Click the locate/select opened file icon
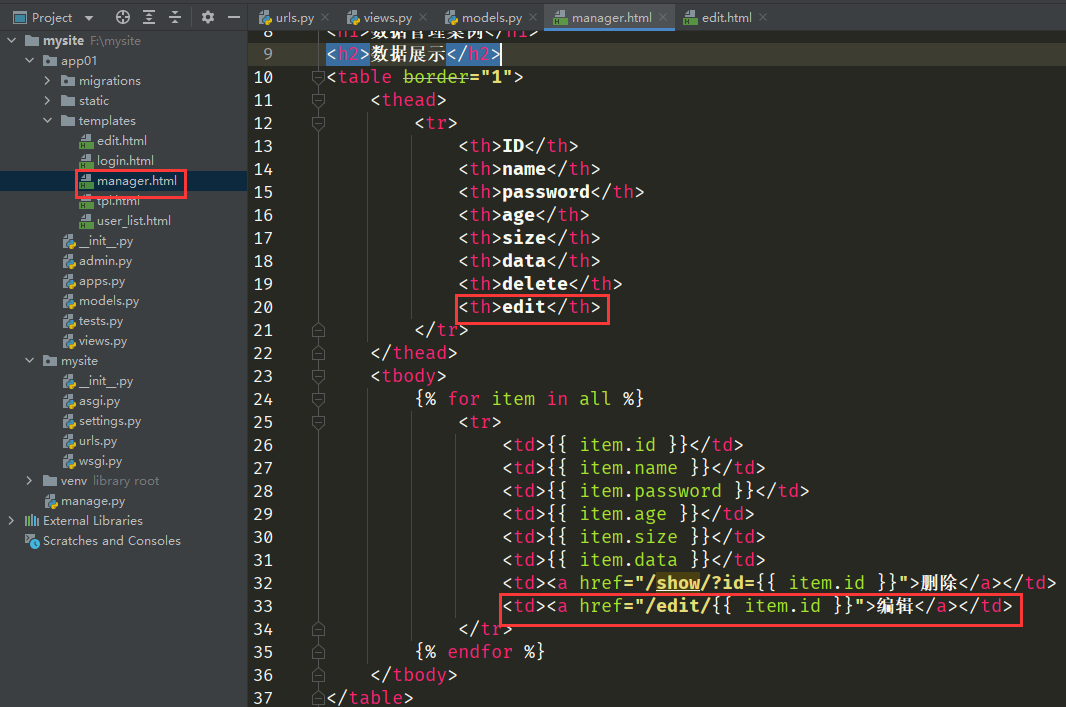 (123, 17)
